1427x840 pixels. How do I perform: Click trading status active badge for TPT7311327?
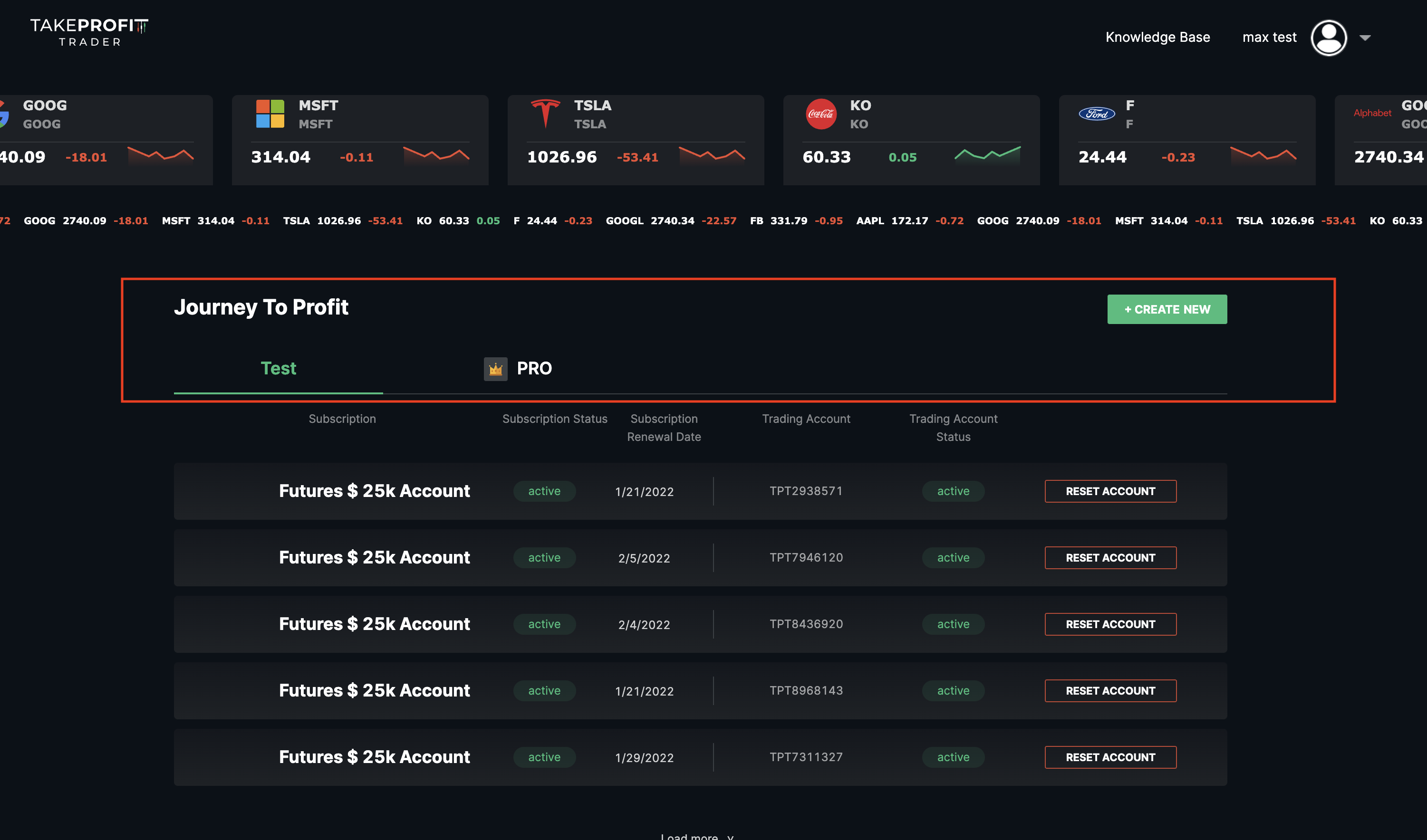tap(953, 757)
